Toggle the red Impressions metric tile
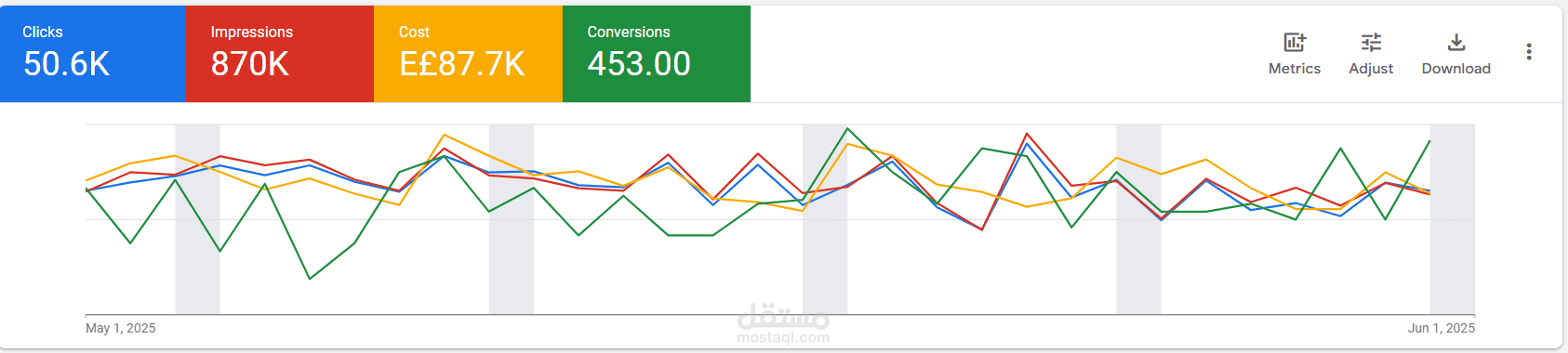The width and height of the screenshot is (1568, 353). [280, 54]
